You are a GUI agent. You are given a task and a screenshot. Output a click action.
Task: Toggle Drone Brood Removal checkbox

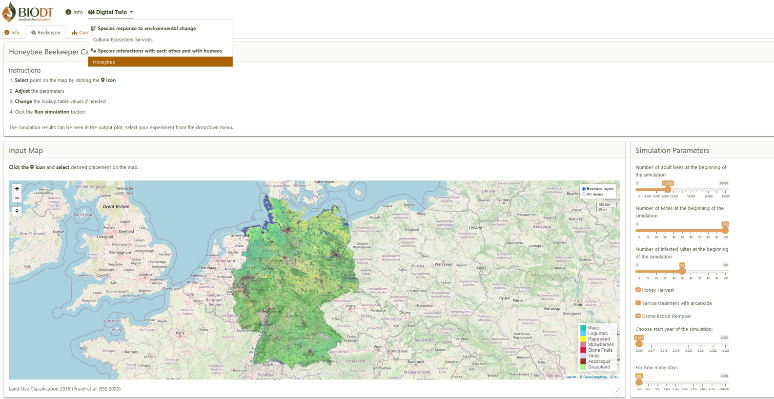point(638,316)
